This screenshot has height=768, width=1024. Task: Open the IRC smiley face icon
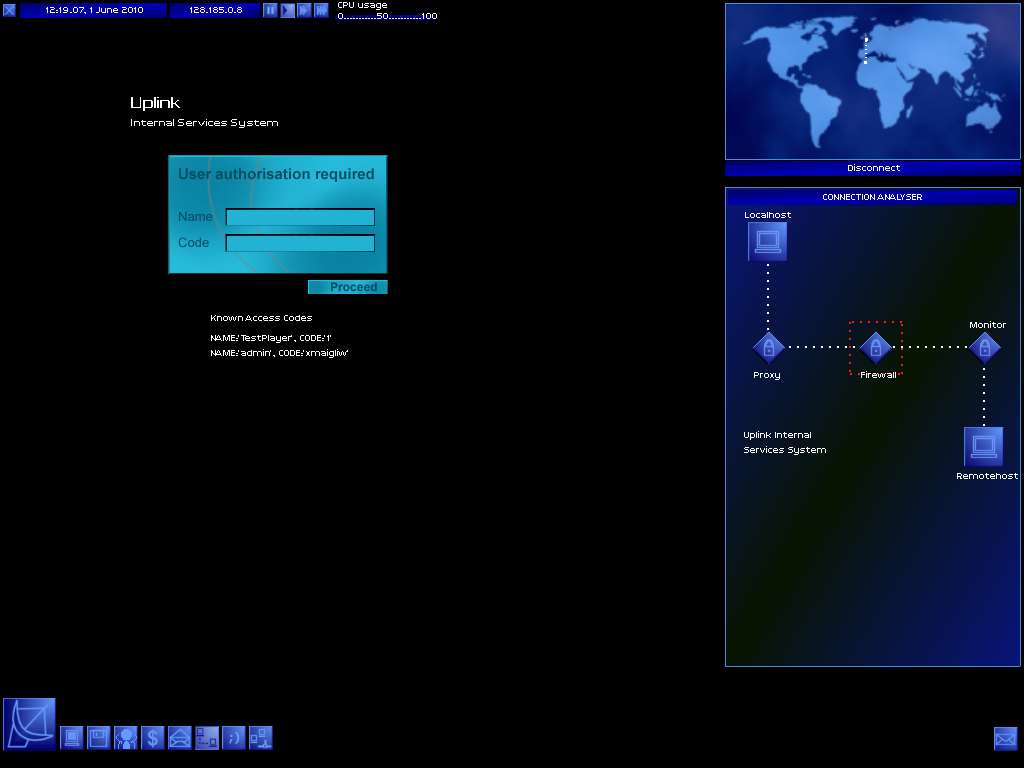[233, 738]
